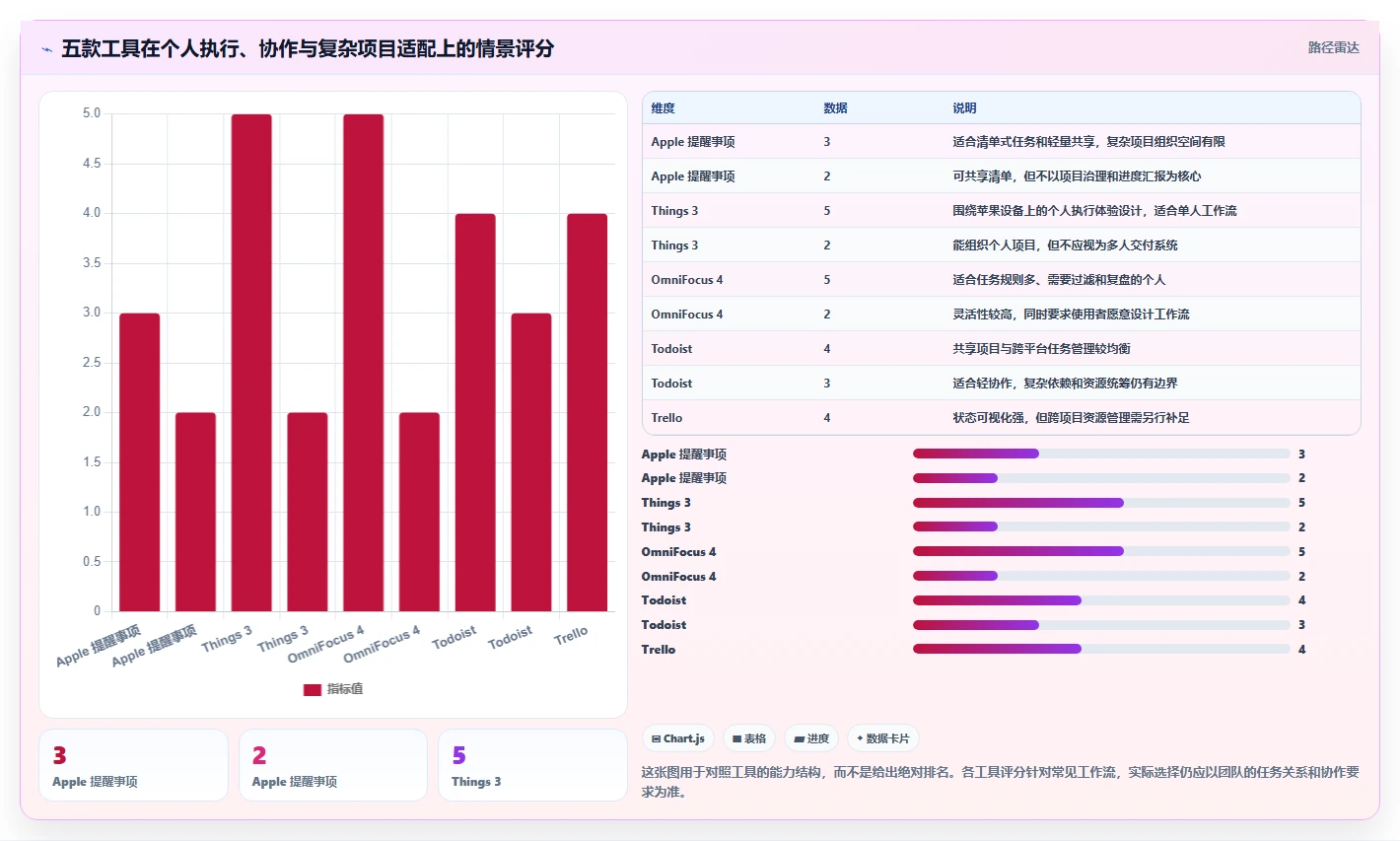Click the lightning icon beside the dashboard title
The width and height of the screenshot is (1400, 841).
pos(46,49)
